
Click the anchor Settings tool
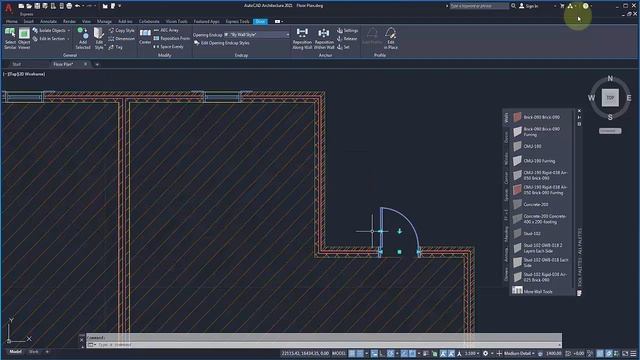[x=347, y=31]
